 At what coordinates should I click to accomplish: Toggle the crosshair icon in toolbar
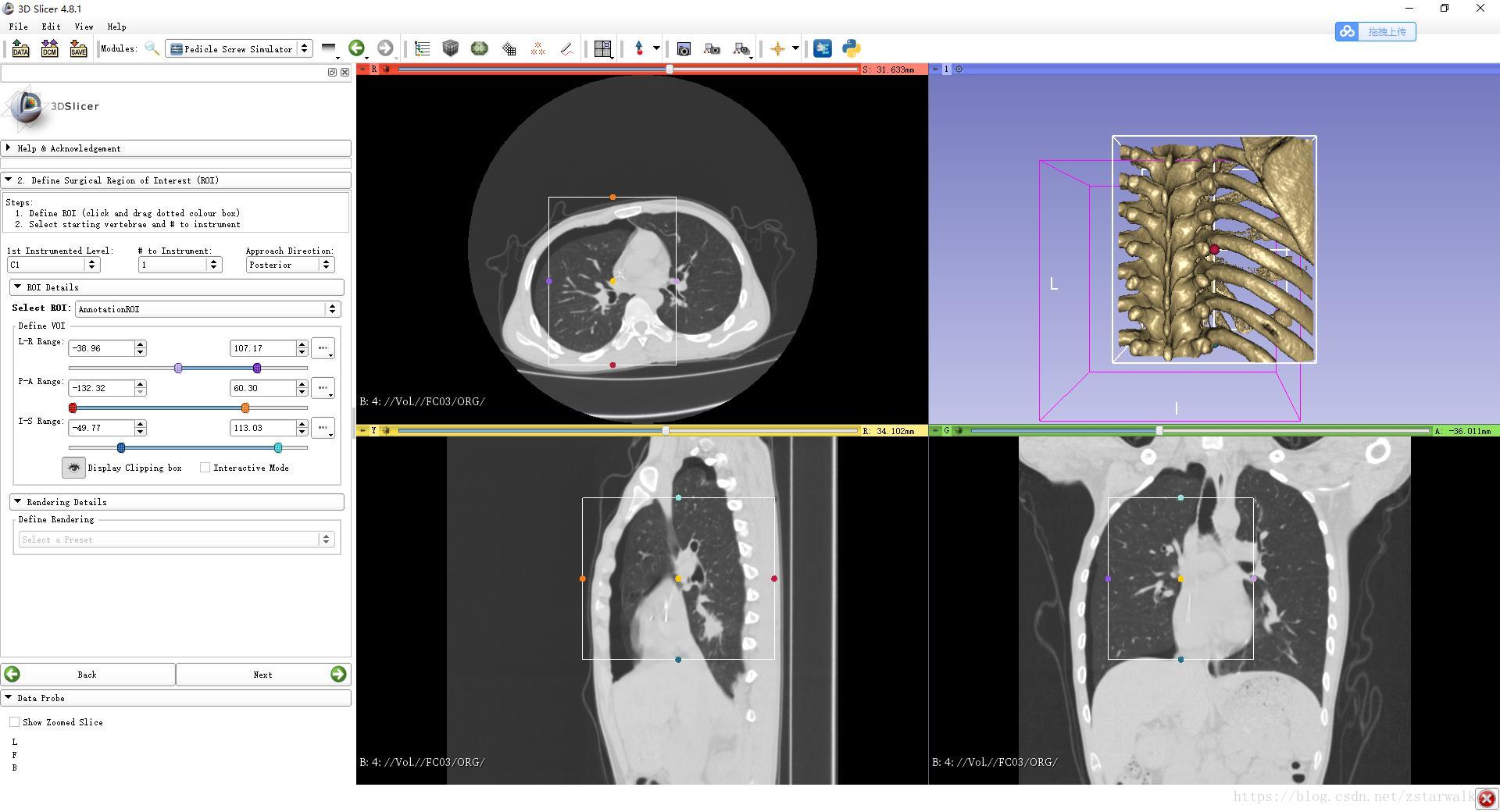[x=777, y=48]
